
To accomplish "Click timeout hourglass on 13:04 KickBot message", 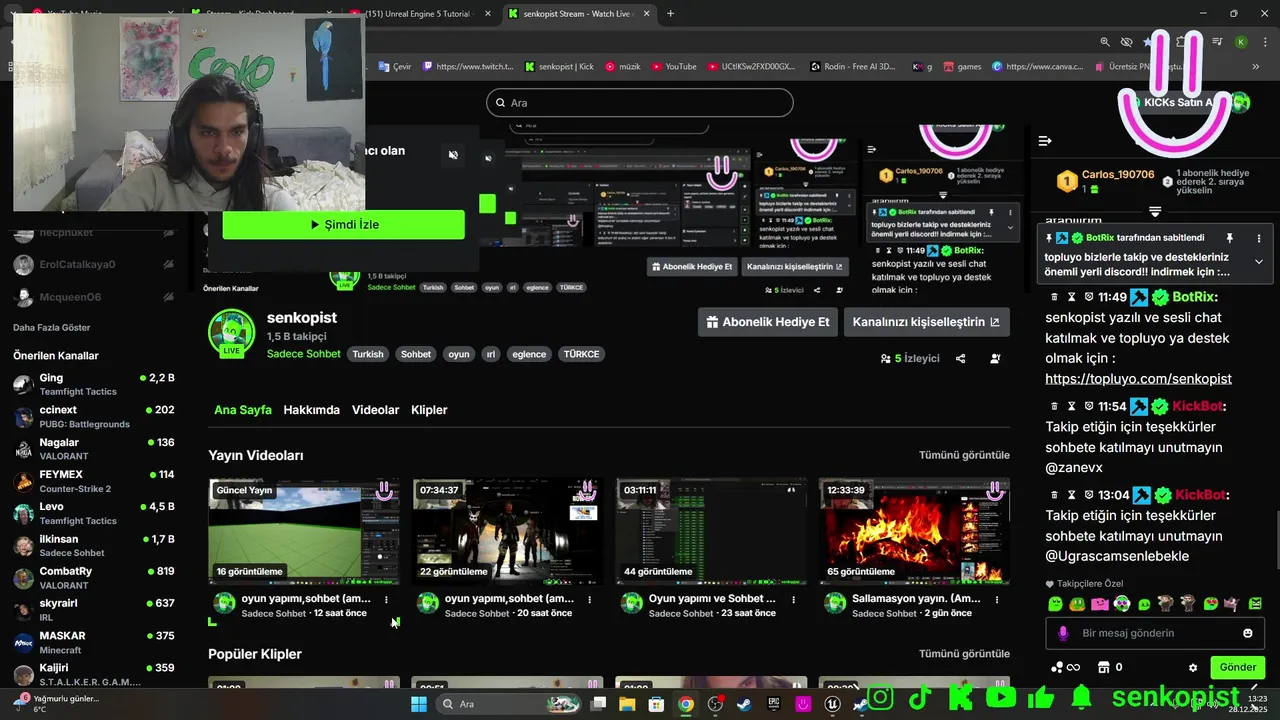I will point(1071,495).
